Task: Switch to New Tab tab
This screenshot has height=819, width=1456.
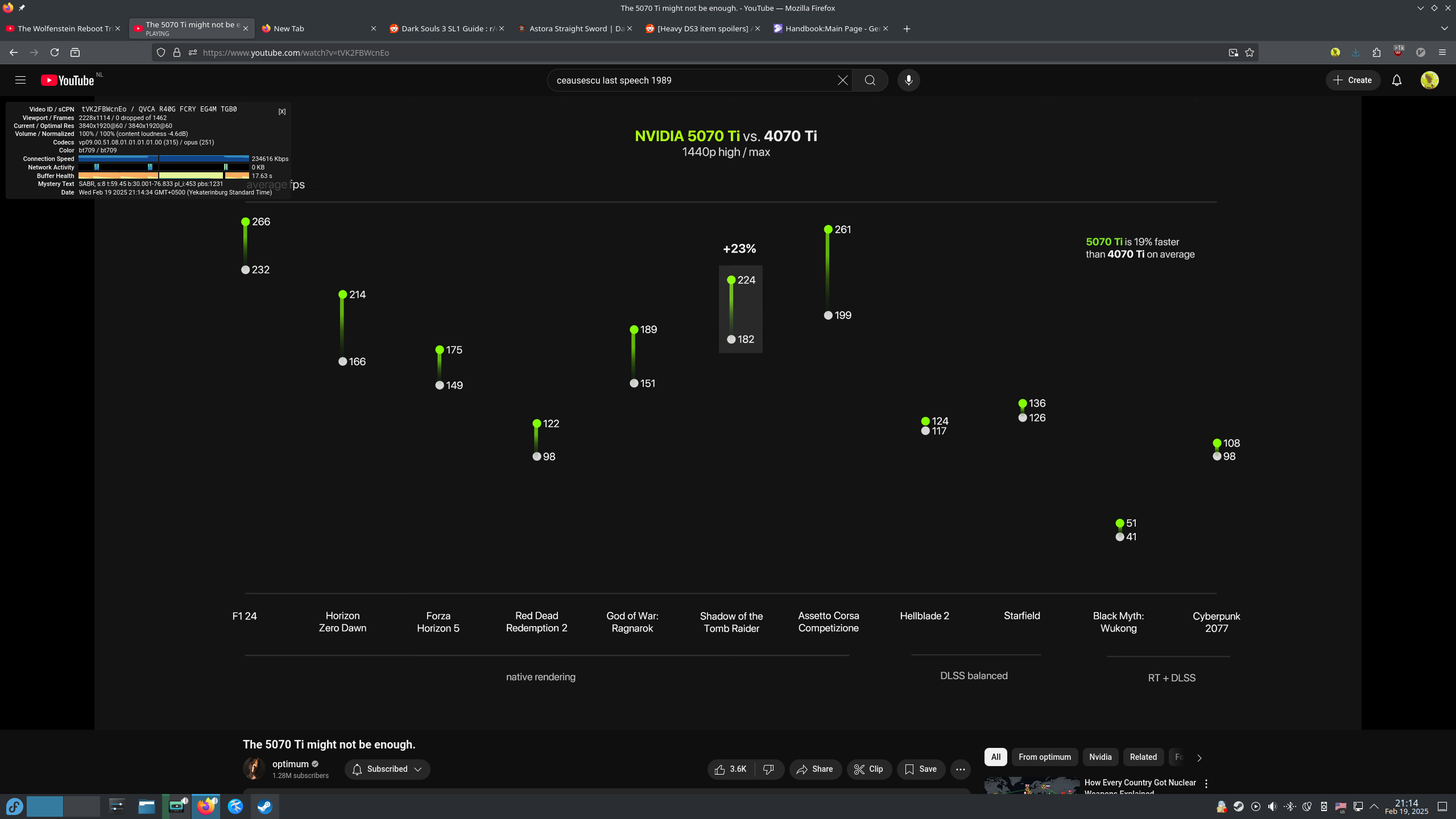Action: pyautogui.click(x=319, y=28)
